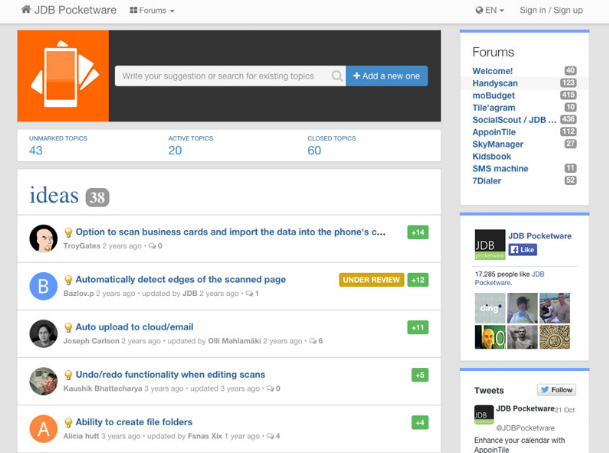Click the +14 vote badge
The width and height of the screenshot is (609, 453).
[418, 232]
